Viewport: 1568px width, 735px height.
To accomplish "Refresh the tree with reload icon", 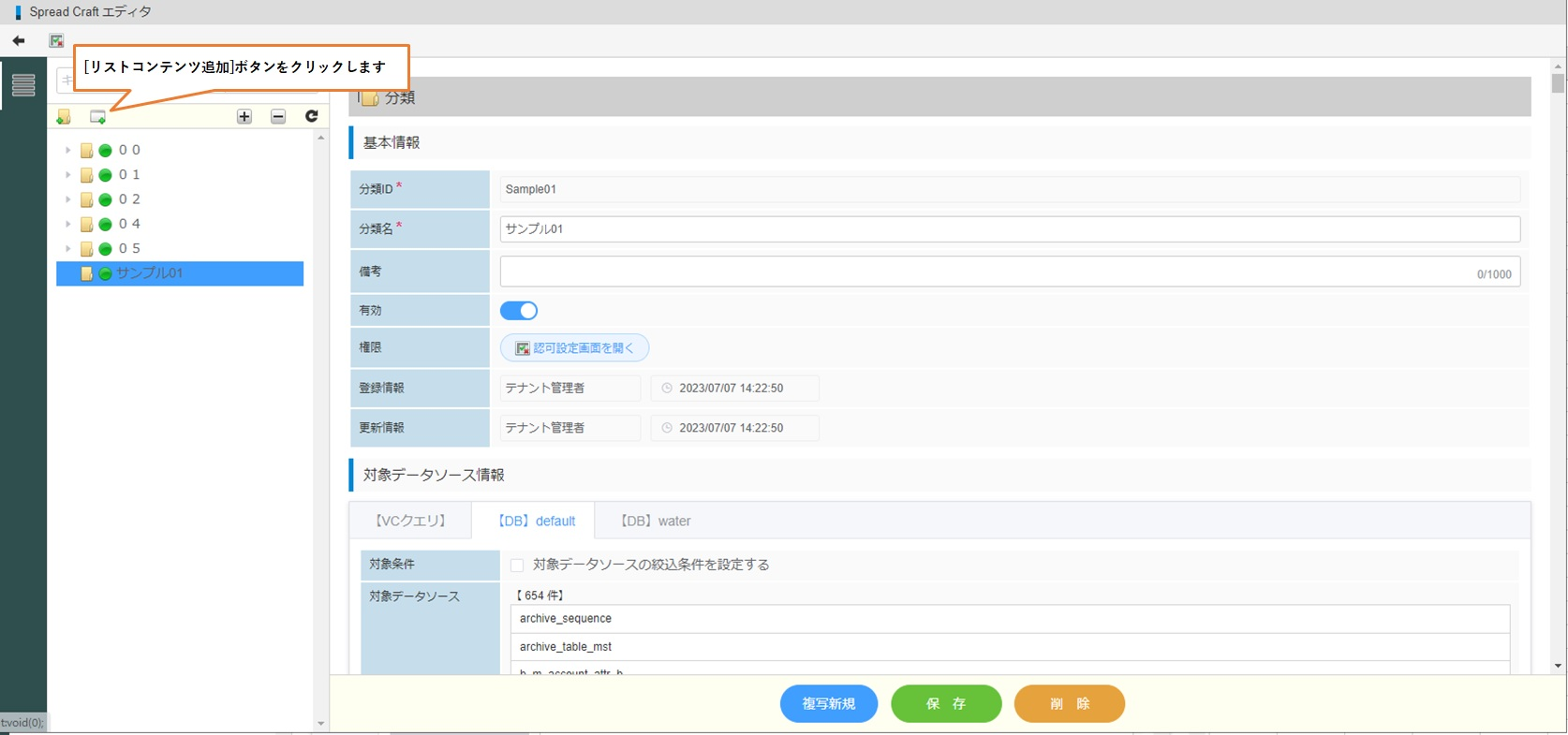I will coord(312,116).
